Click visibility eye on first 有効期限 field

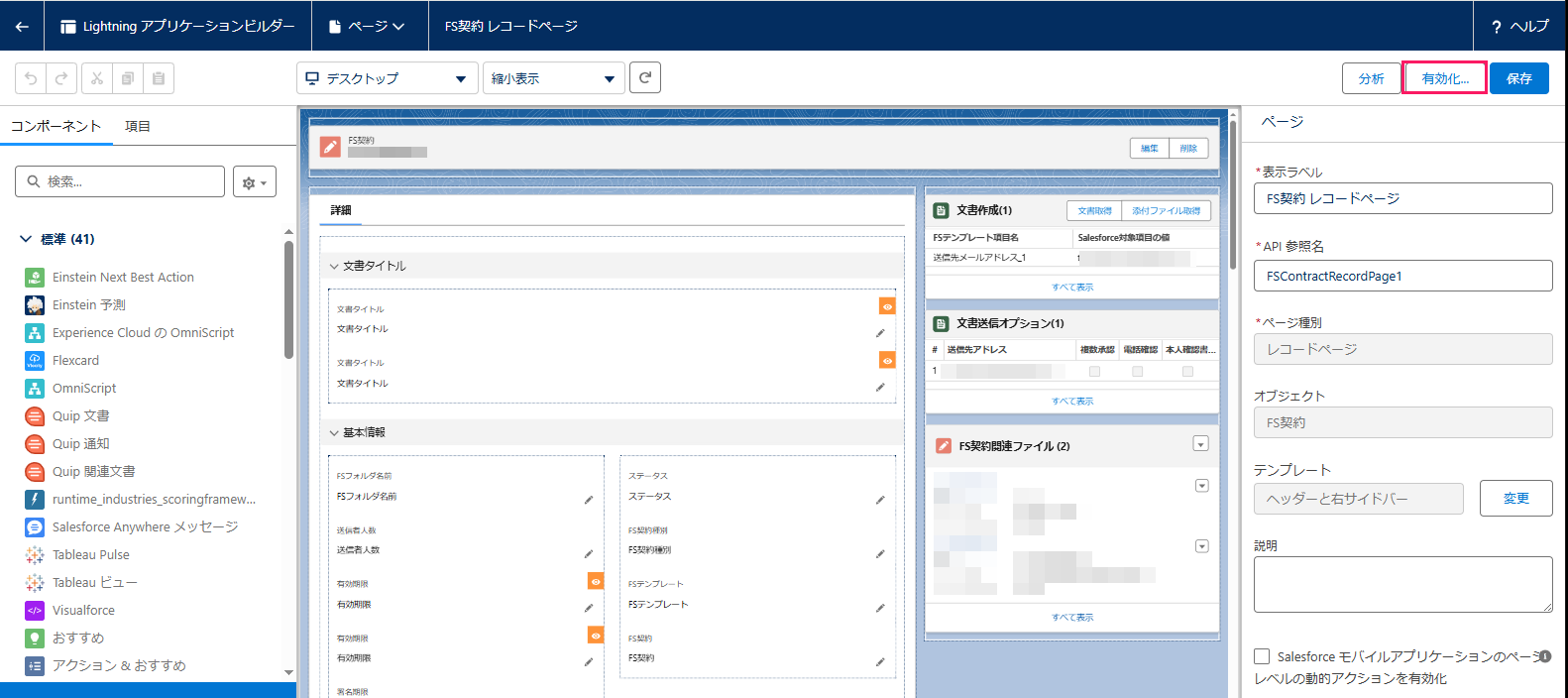596,581
